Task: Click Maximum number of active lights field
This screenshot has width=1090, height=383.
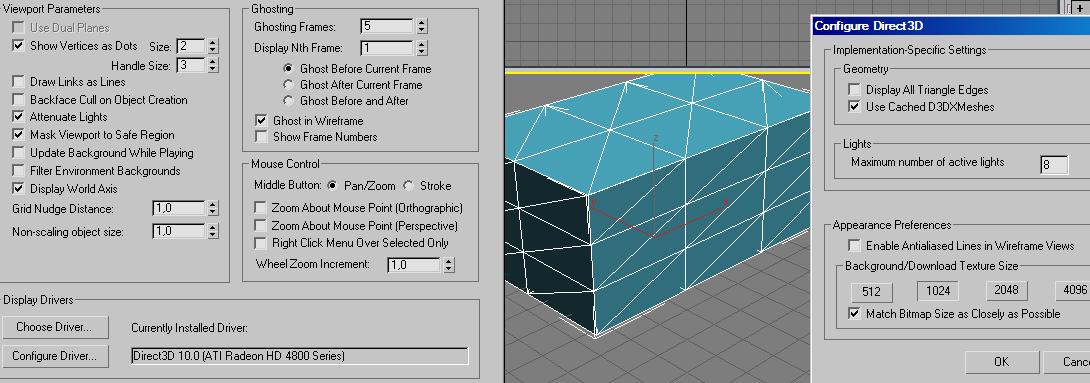Action: coord(1055,165)
